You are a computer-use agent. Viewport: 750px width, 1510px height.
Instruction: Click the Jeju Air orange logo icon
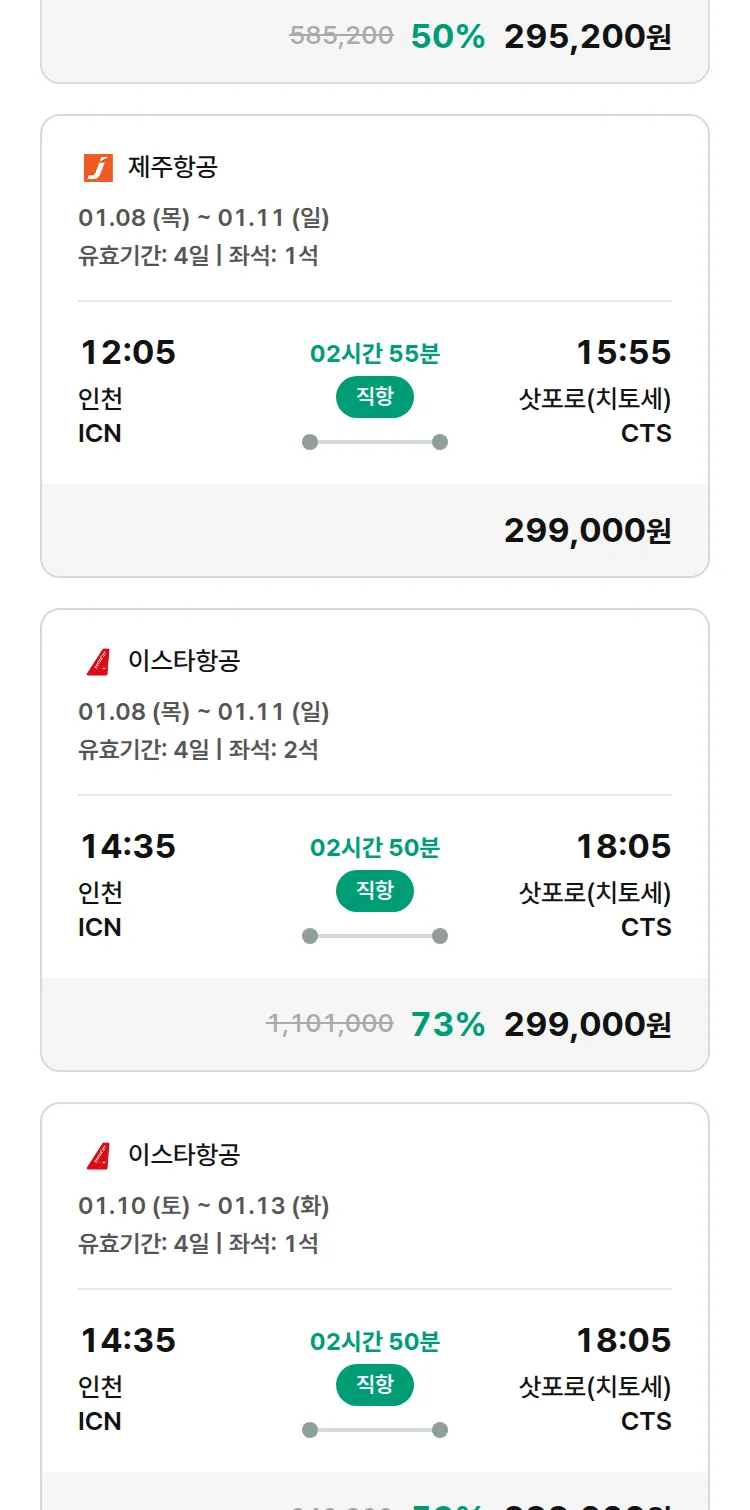[x=98, y=167]
